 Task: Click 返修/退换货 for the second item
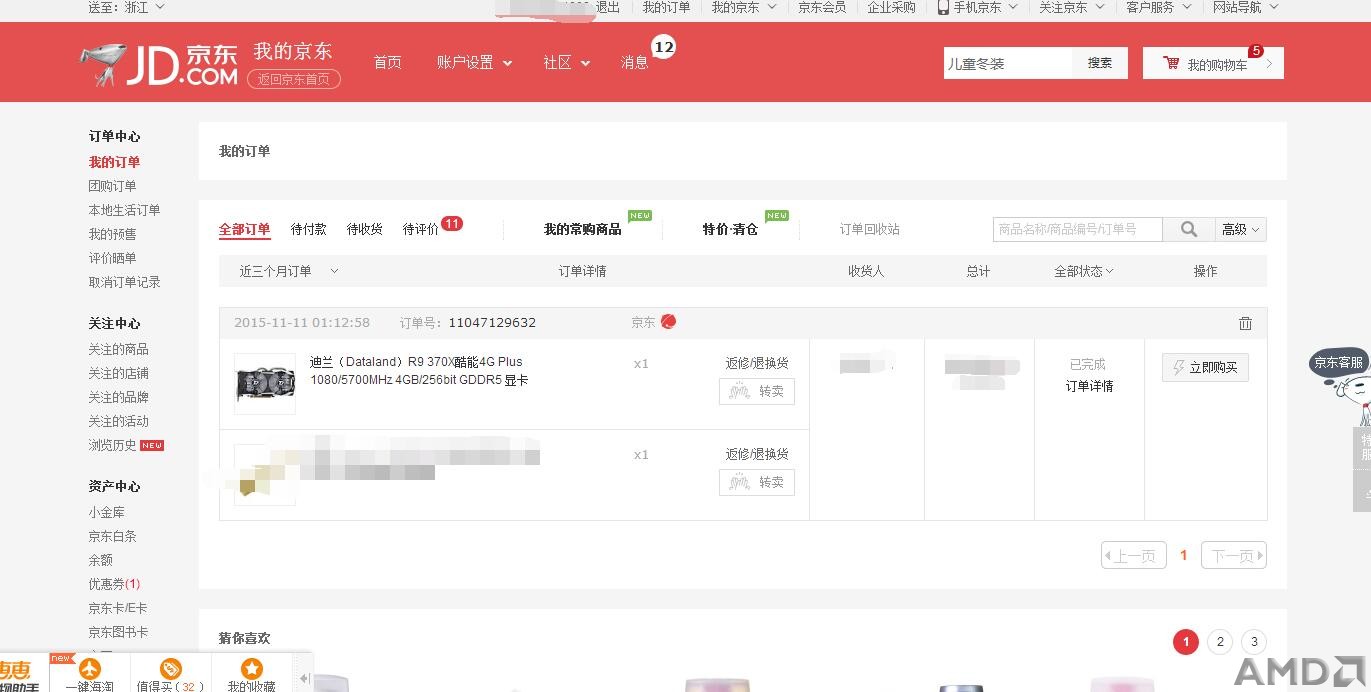[x=757, y=454]
